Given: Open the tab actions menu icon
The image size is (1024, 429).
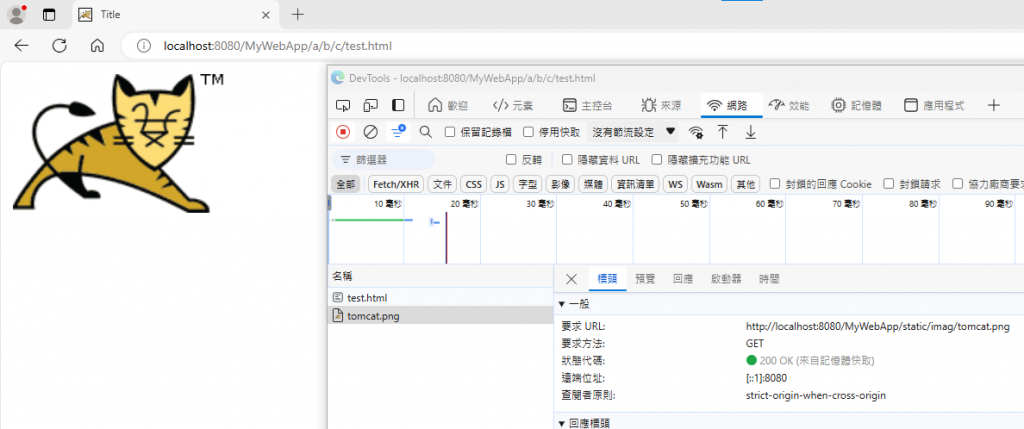Looking at the screenshot, I should tap(49, 14).
